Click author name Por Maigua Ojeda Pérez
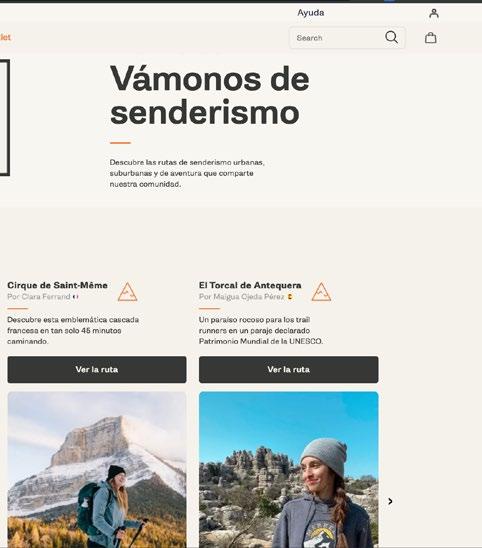The image size is (482, 548). pyautogui.click(x=242, y=297)
